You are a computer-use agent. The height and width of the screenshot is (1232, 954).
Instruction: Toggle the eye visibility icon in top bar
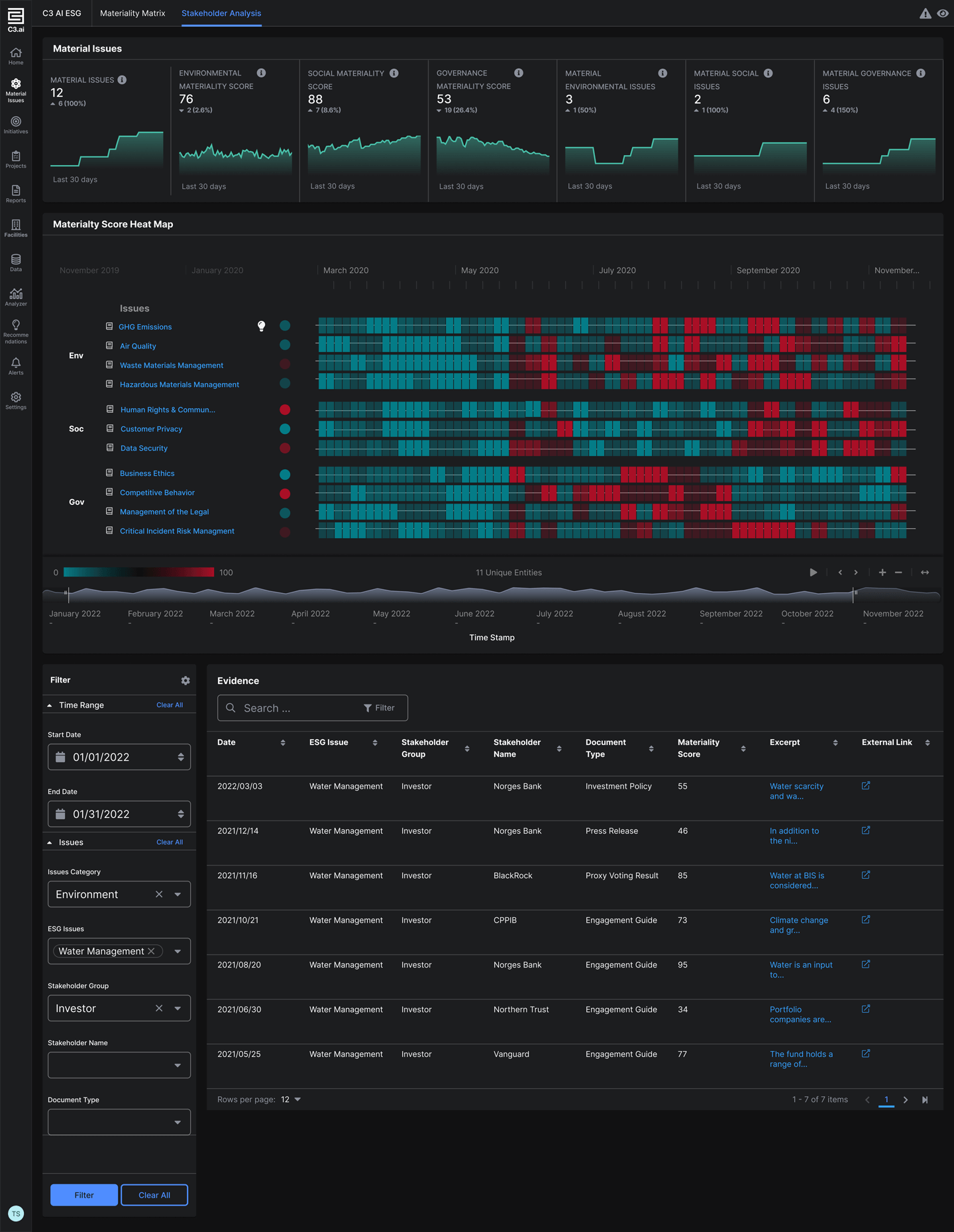pos(943,13)
